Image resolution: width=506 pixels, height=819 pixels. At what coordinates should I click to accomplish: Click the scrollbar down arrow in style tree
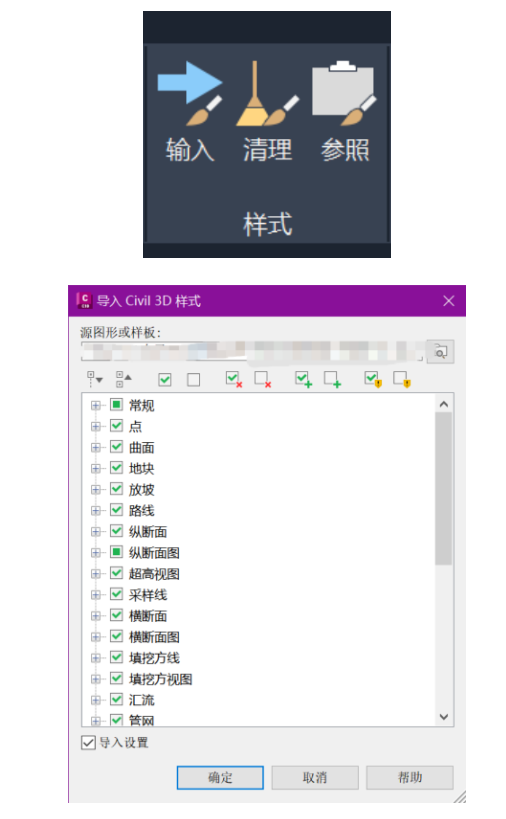(444, 717)
